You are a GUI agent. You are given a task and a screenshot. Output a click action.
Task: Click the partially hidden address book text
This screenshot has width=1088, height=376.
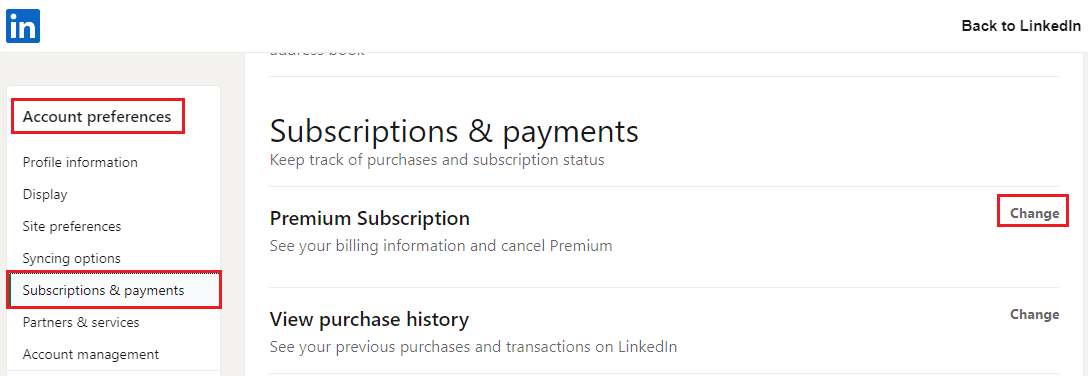point(316,52)
